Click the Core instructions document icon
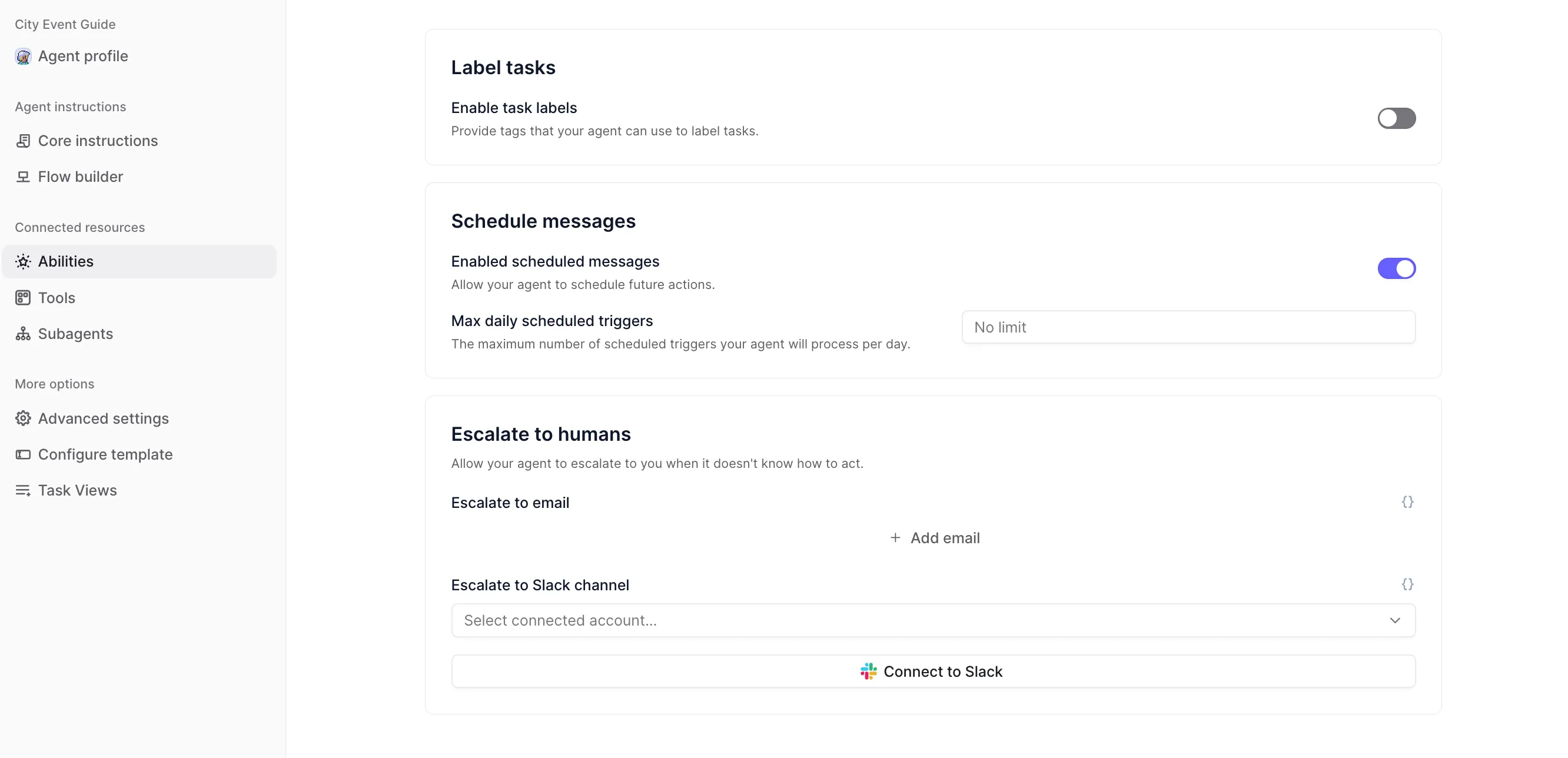This screenshot has width=1568, height=758. 23,141
